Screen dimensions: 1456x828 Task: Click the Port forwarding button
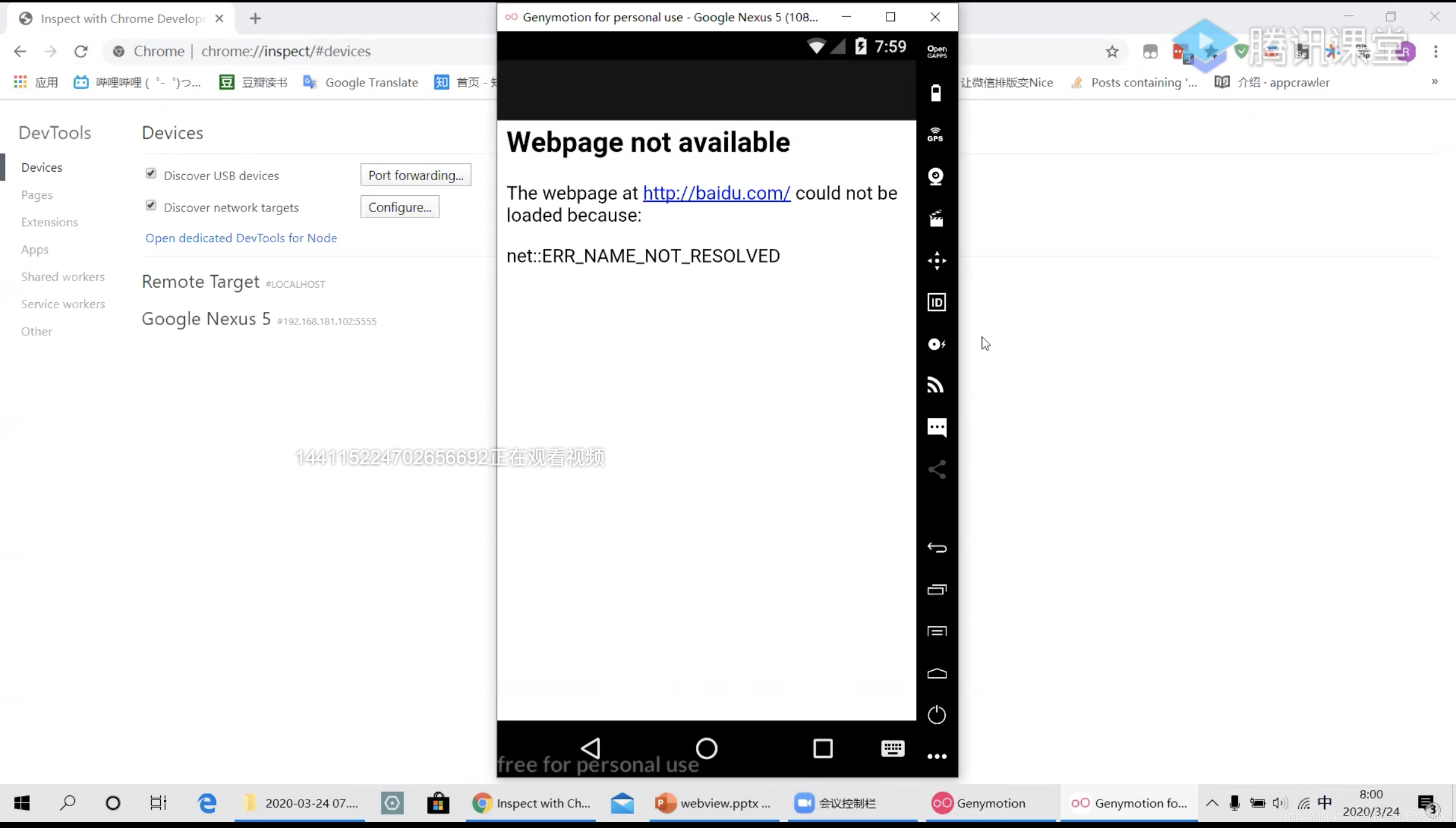[x=415, y=175]
